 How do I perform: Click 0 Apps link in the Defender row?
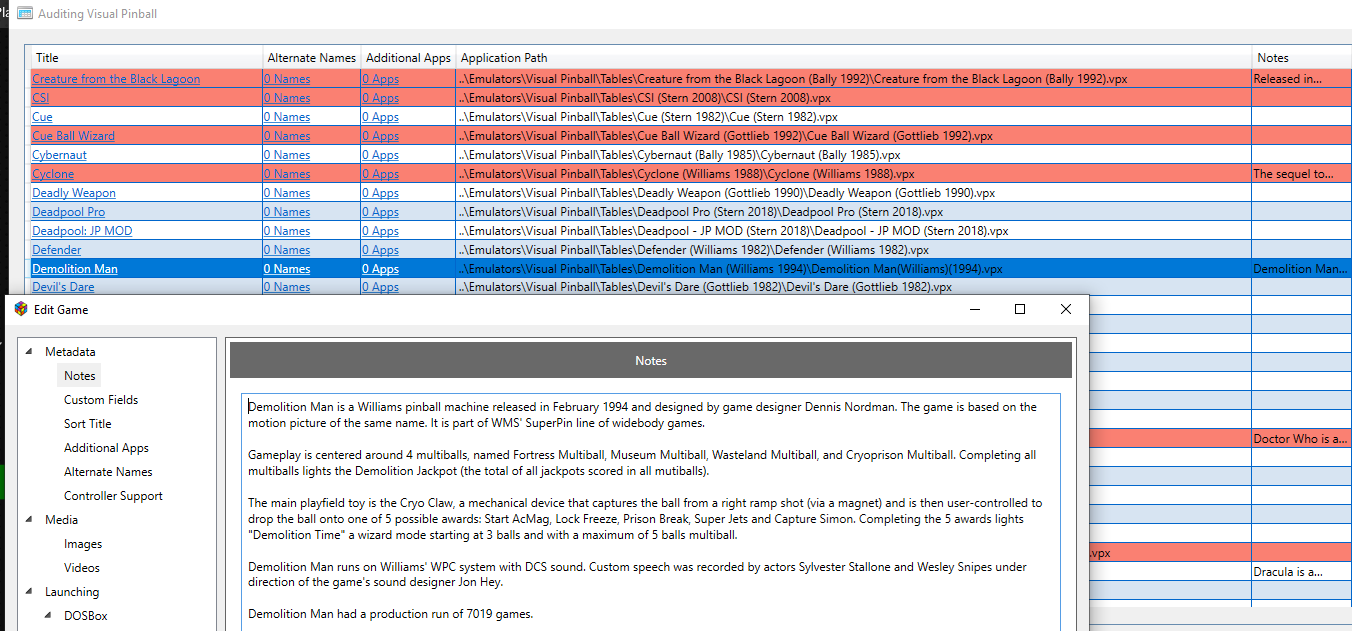coord(380,250)
